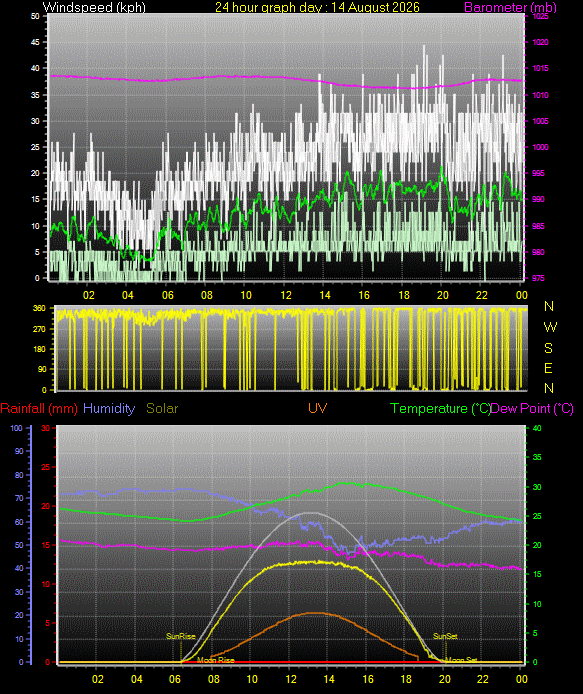The image size is (583, 694).
Task: Click the 270 degree axis label
Action: click(x=40, y=329)
